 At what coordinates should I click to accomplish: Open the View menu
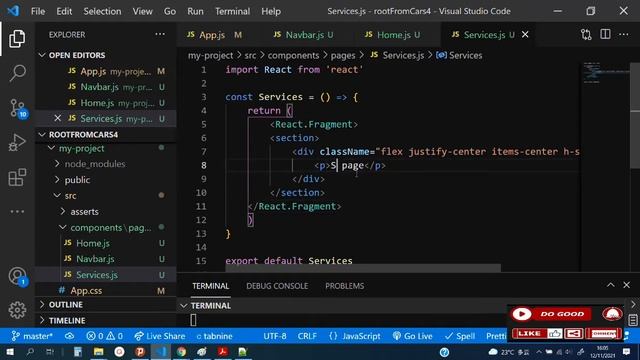pos(142,11)
